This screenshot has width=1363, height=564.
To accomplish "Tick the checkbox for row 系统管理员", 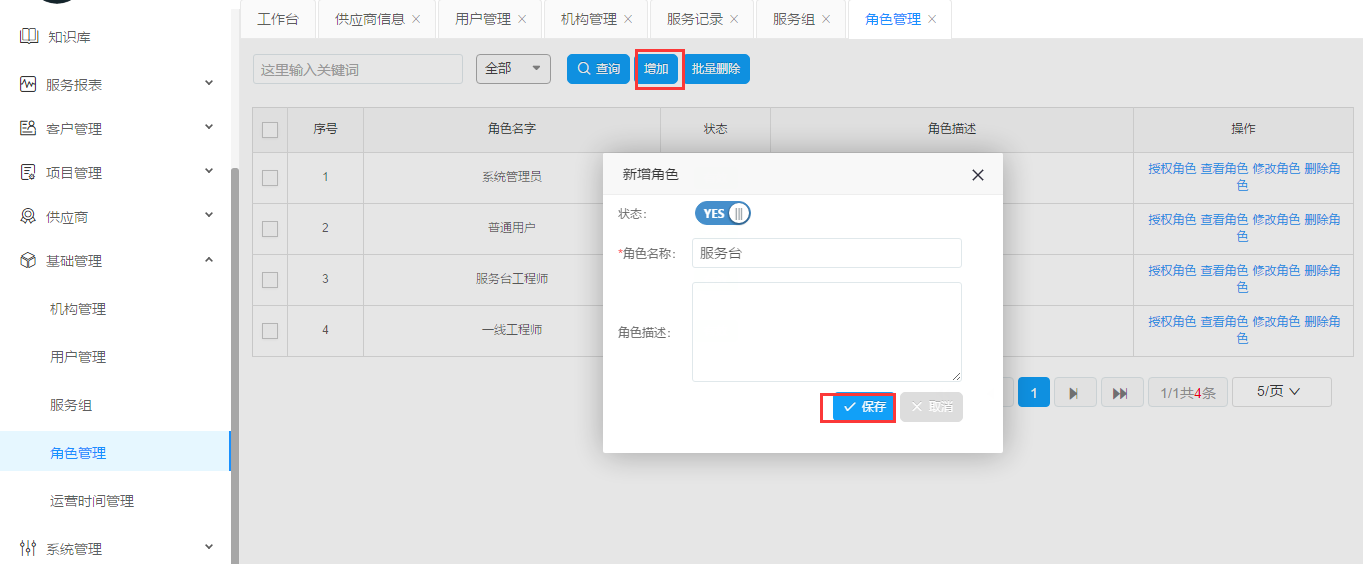I will (270, 178).
